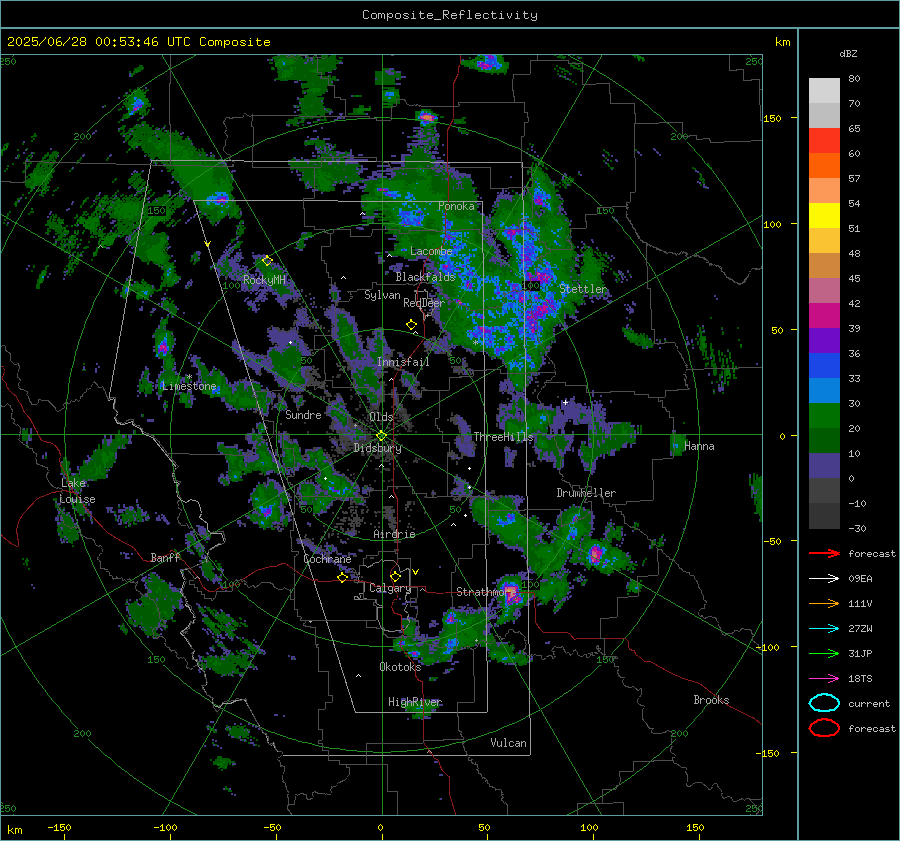Select yellow diamond marker above Calgary label
The width and height of the screenshot is (900, 841).
[x=395, y=576]
